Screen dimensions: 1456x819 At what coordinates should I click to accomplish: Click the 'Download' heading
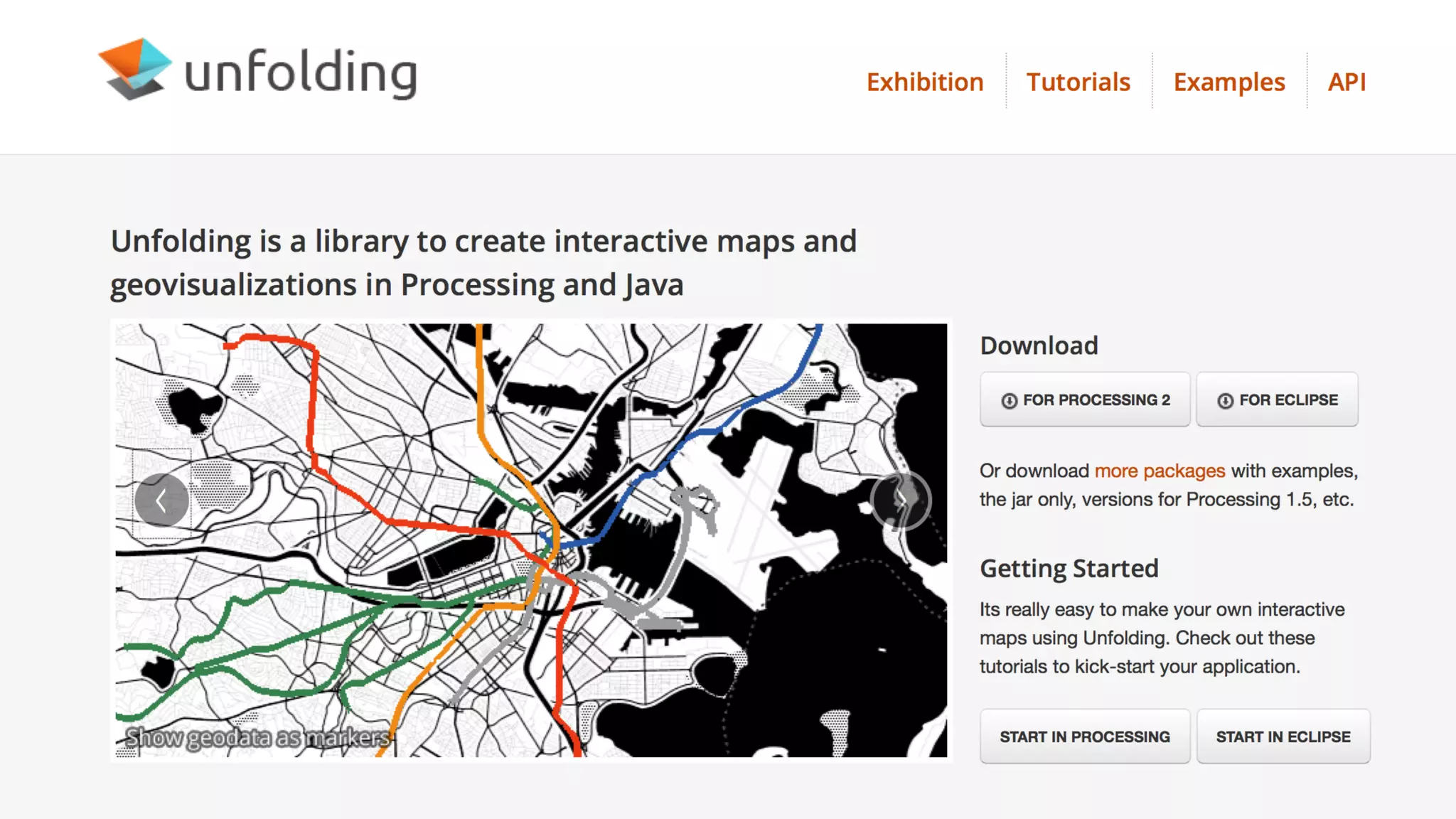[1039, 346]
